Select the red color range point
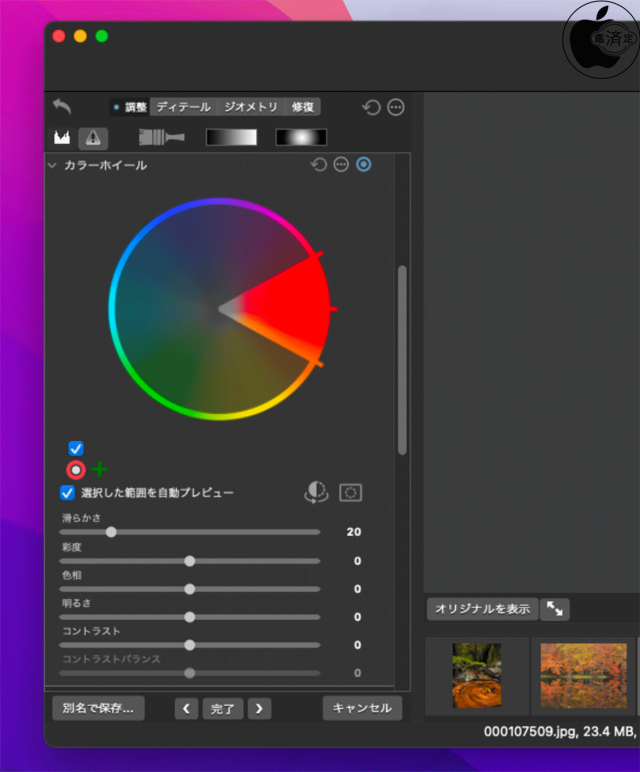Image resolution: width=640 pixels, height=772 pixels. (x=76, y=470)
